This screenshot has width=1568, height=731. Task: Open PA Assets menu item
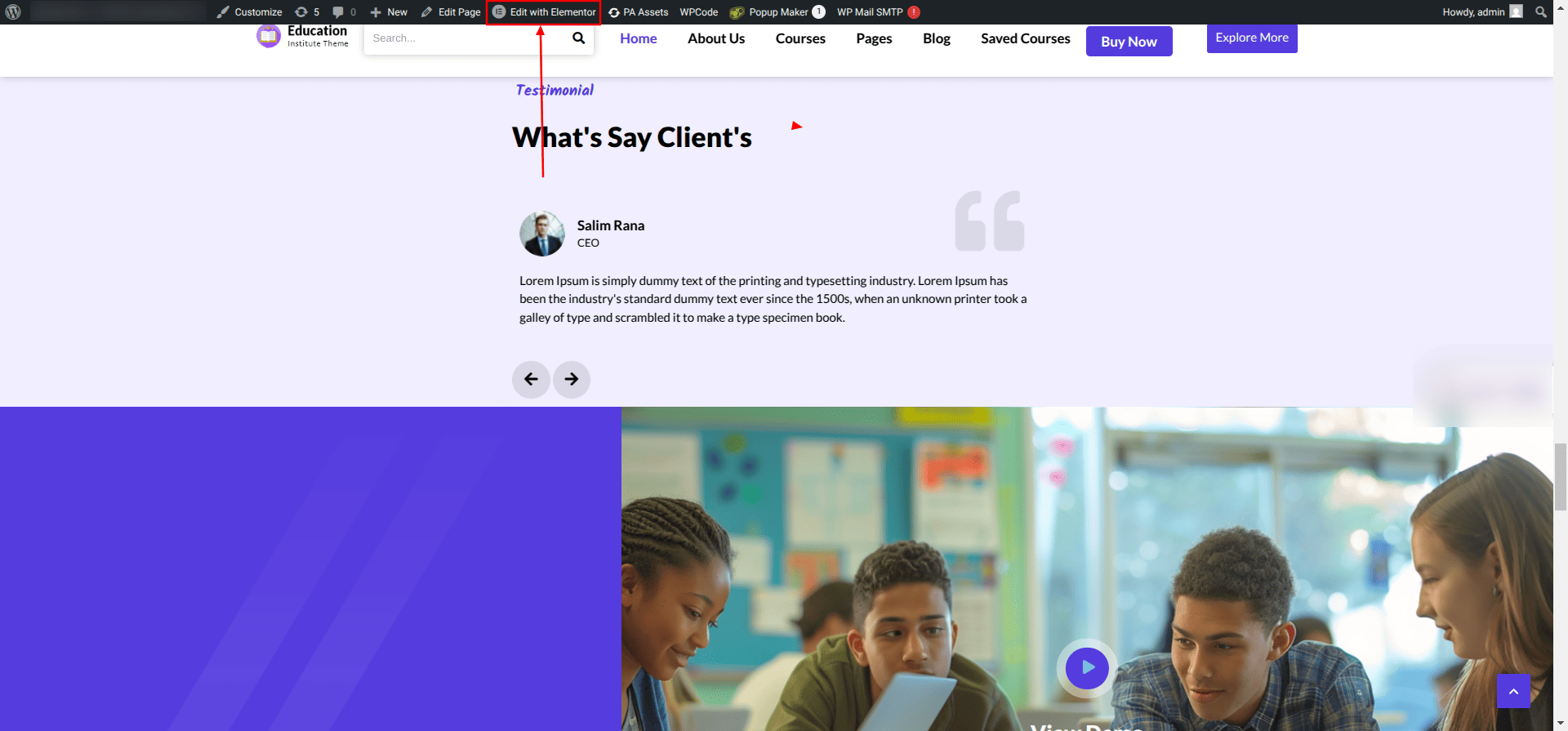[638, 12]
